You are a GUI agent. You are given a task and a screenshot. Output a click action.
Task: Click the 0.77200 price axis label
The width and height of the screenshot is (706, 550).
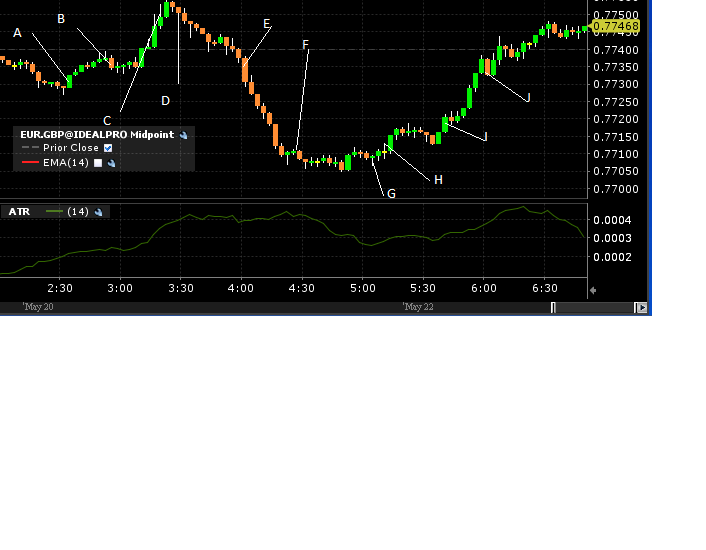pos(616,120)
